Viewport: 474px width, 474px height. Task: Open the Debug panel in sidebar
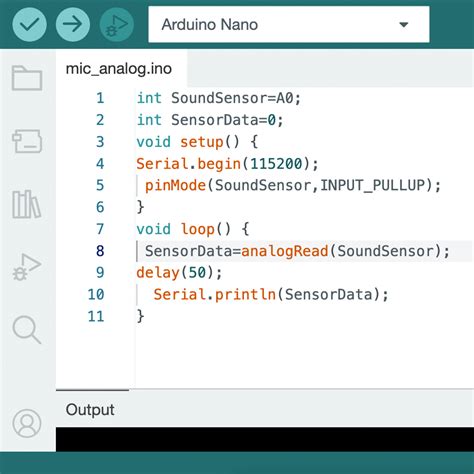point(27,267)
